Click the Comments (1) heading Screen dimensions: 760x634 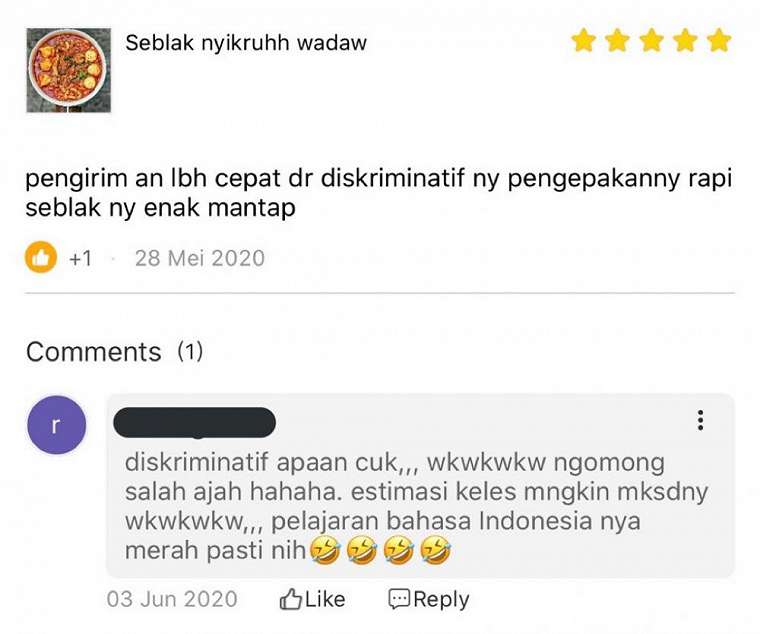114,351
